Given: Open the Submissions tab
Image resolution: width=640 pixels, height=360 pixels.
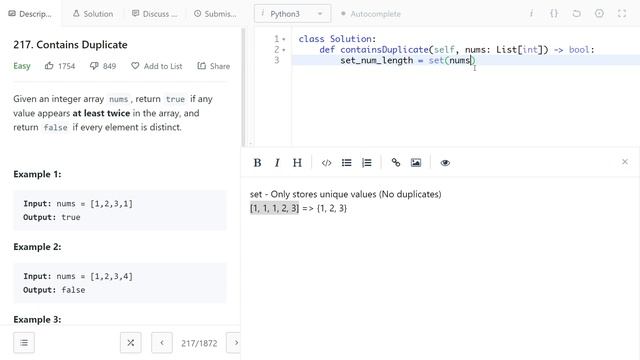Looking at the screenshot, I should pyautogui.click(x=215, y=14).
